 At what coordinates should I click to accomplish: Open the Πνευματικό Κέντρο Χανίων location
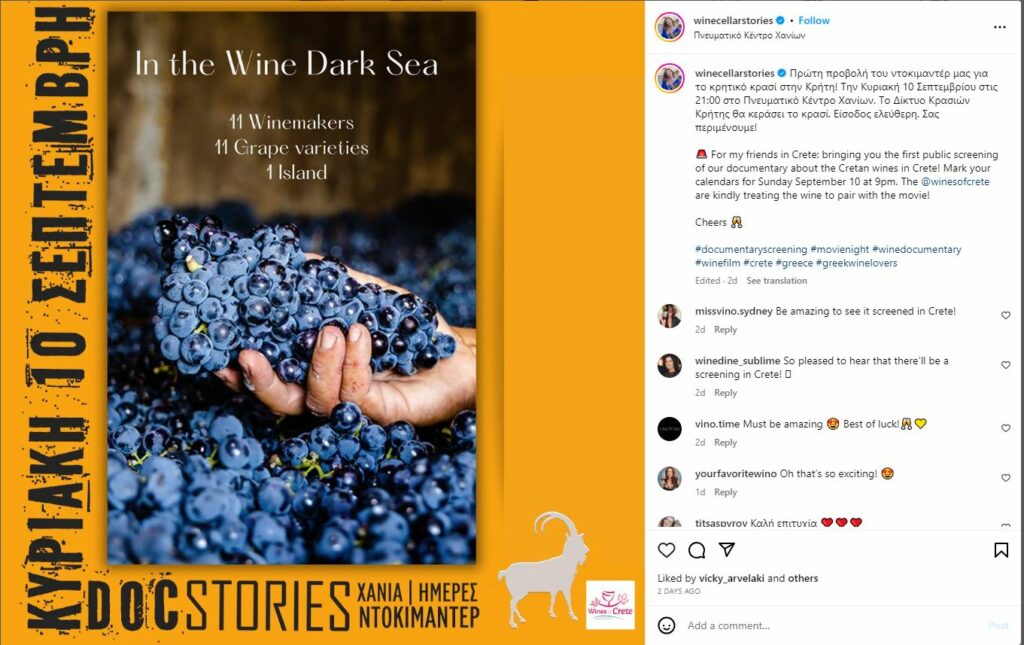[x=749, y=35]
